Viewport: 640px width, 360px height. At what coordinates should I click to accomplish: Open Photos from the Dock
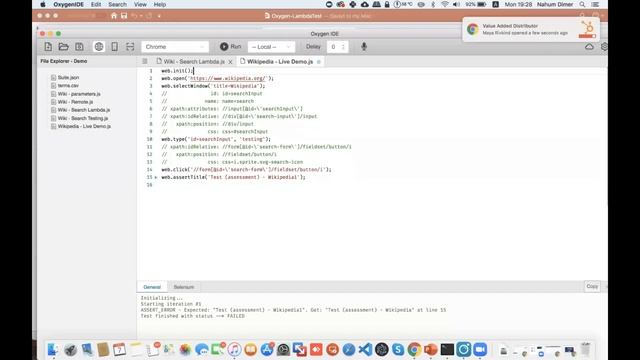point(185,349)
